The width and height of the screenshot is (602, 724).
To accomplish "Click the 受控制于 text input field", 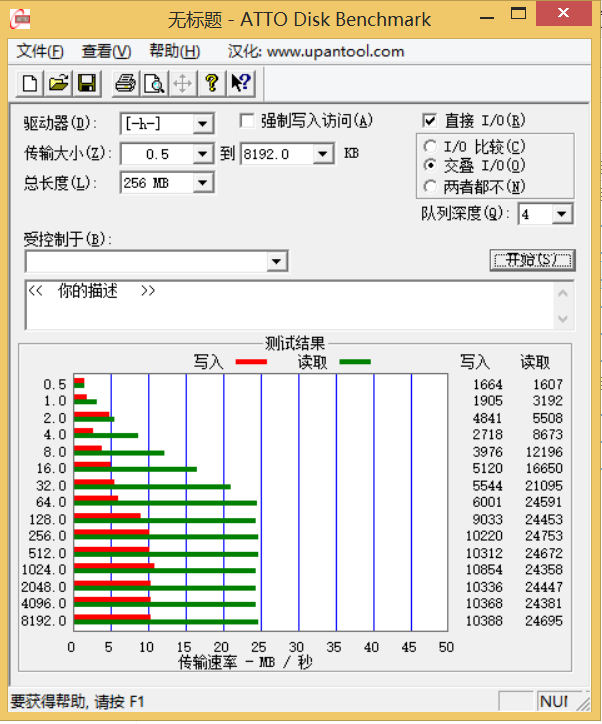I will (147, 262).
